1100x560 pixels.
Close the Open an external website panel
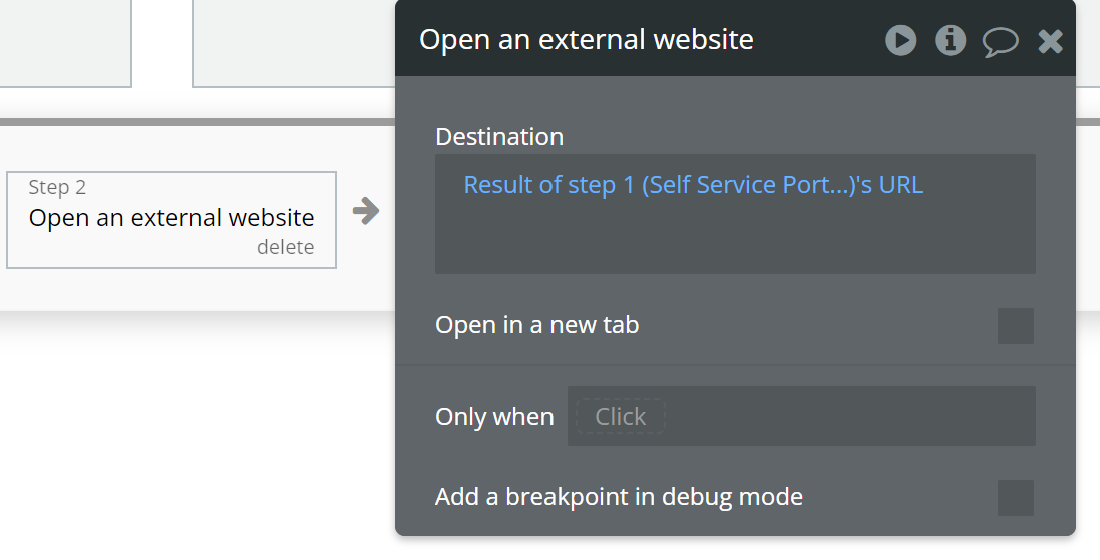[x=1050, y=41]
